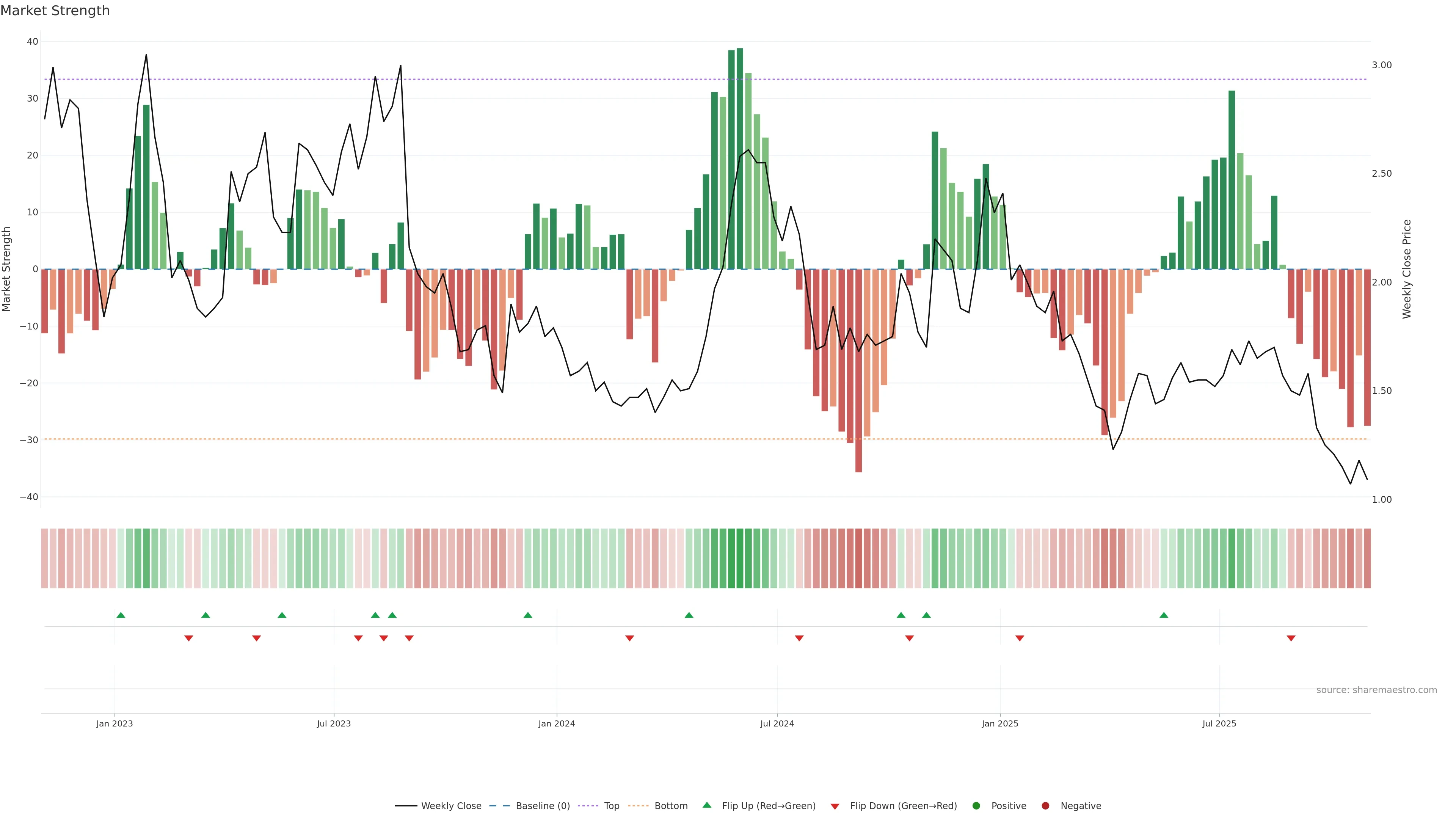1456x819 pixels.
Task: Click the Jul 2024 x-axis label
Action: tap(777, 723)
